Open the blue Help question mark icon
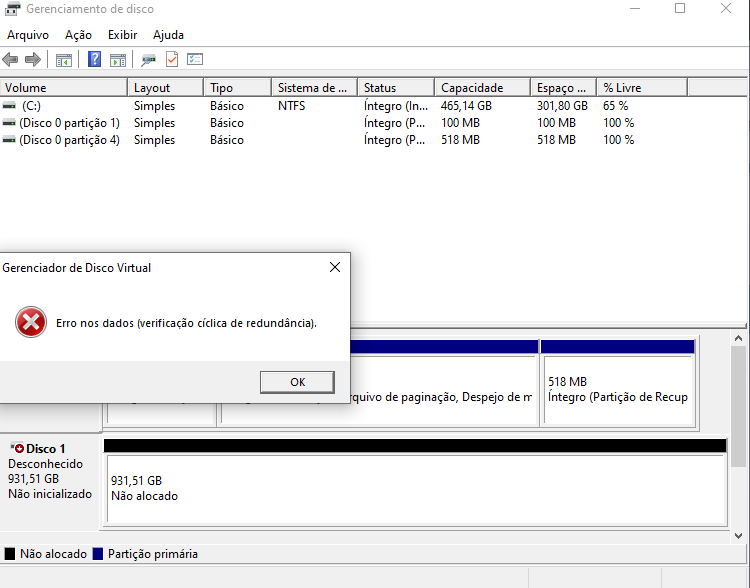The width and height of the screenshot is (750, 588). (94, 59)
